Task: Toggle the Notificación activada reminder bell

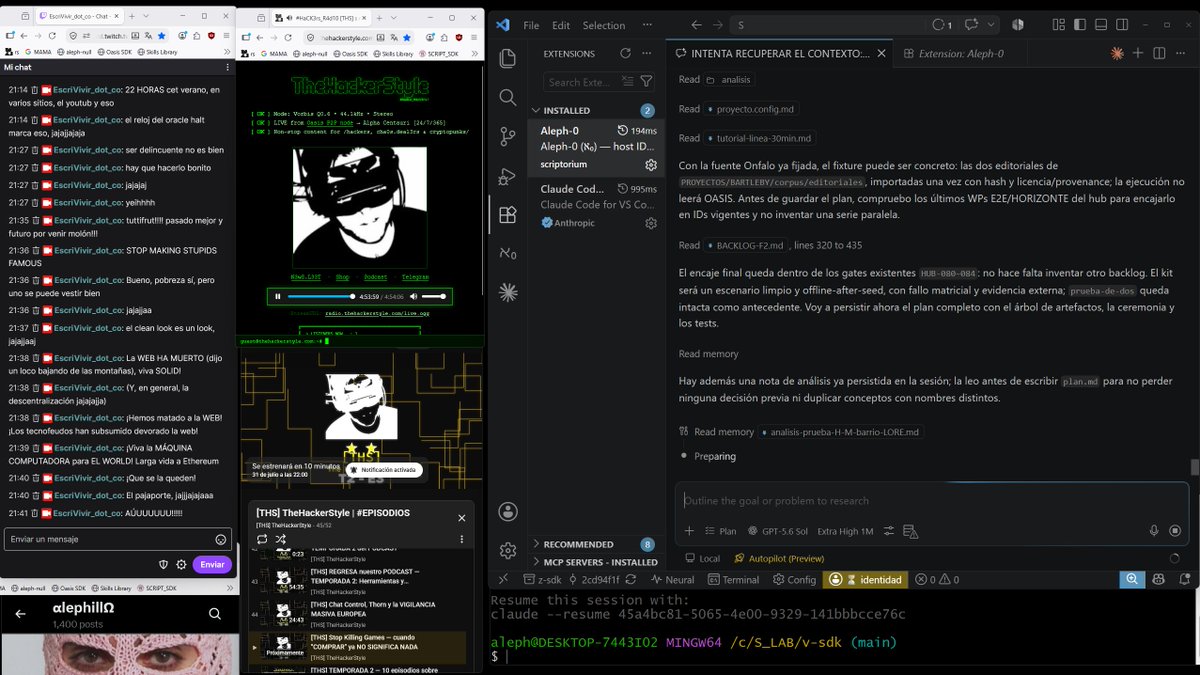Action: [x=385, y=469]
